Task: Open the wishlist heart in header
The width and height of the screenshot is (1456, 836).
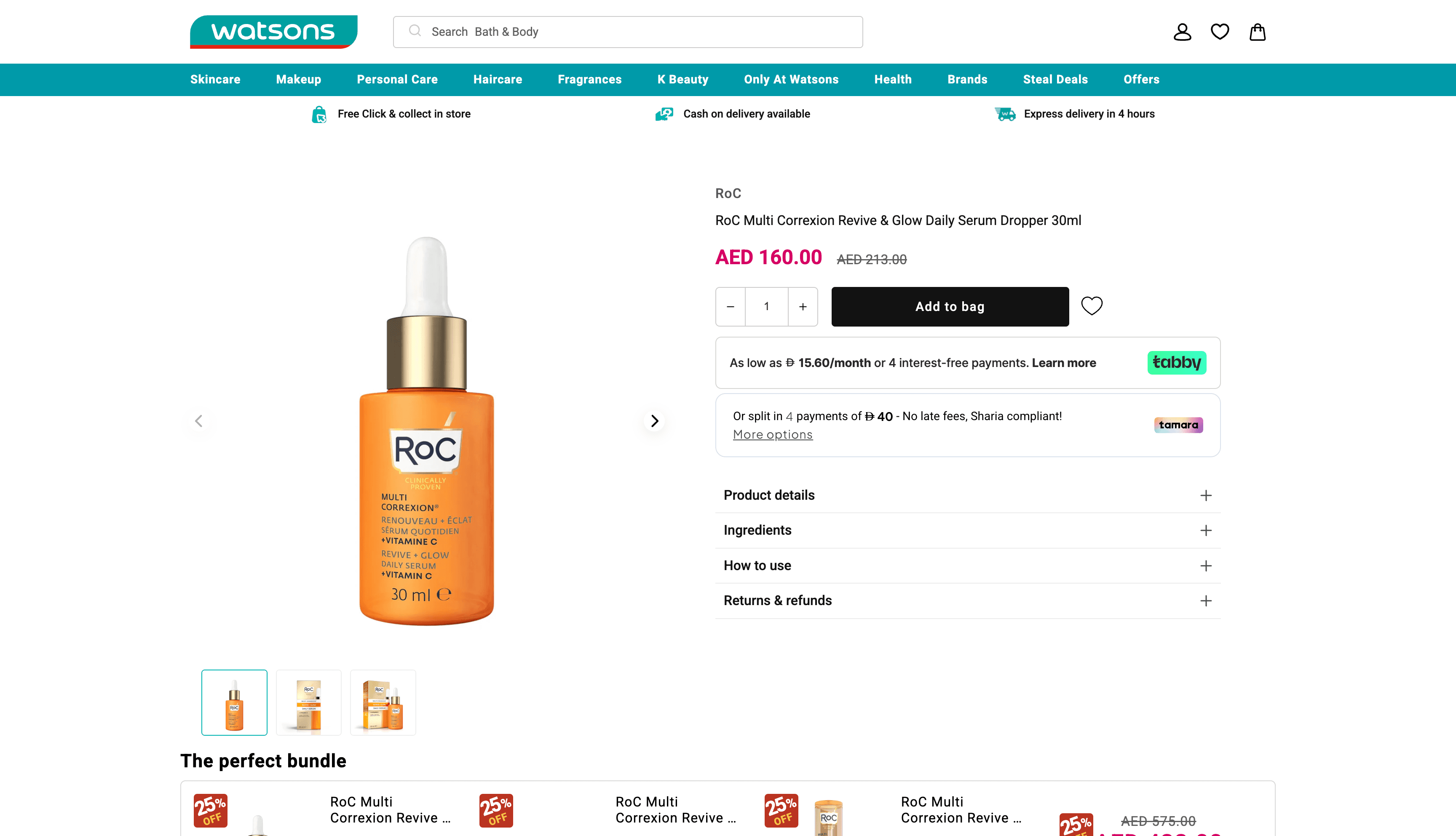Action: (x=1220, y=32)
